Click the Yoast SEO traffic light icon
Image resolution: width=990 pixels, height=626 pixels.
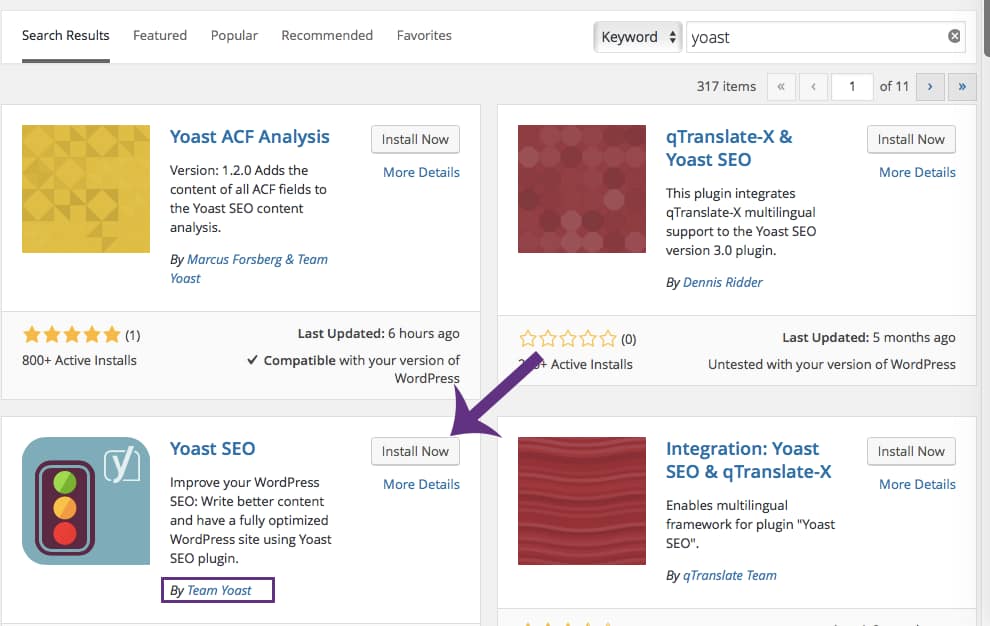[86, 501]
